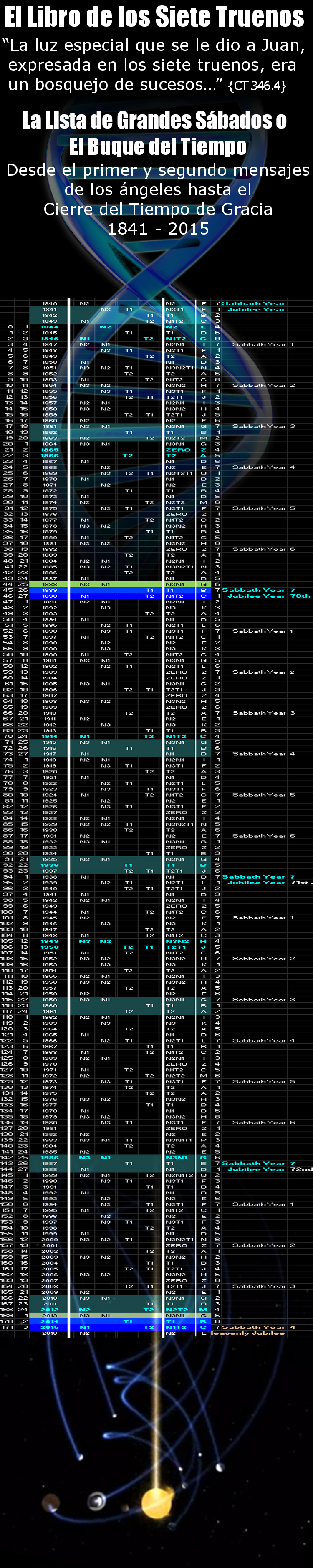Screen dimensions: 313x1568
Task: Click the heading "La Lista de Grandes Sábados o"
Action: (155, 121)
